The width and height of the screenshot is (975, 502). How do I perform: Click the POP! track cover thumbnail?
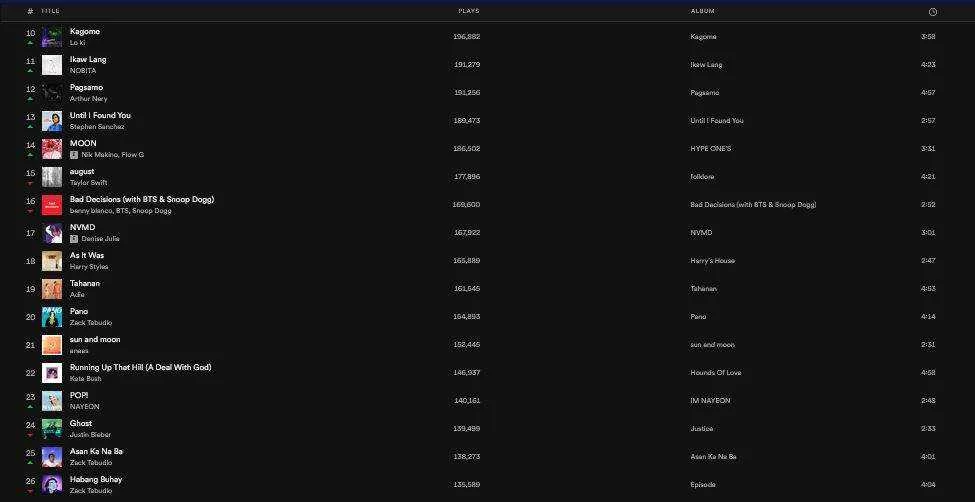click(x=52, y=401)
